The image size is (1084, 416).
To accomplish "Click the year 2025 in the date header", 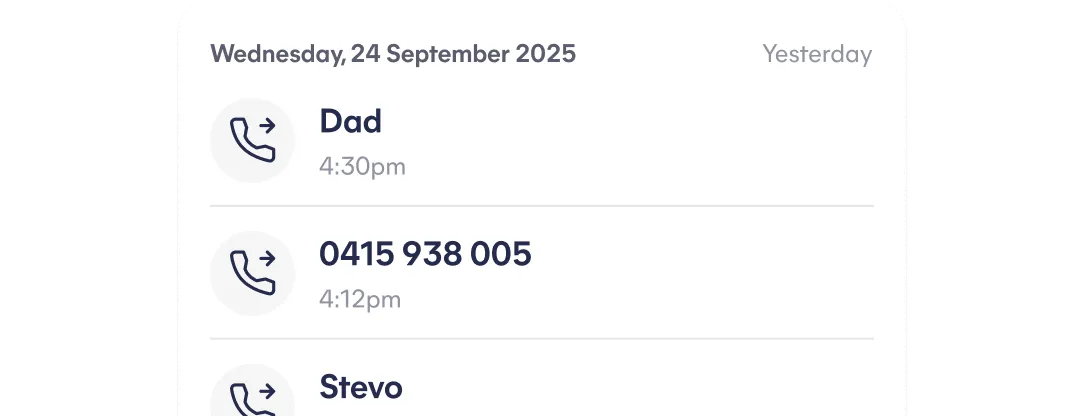I will 545,54.
